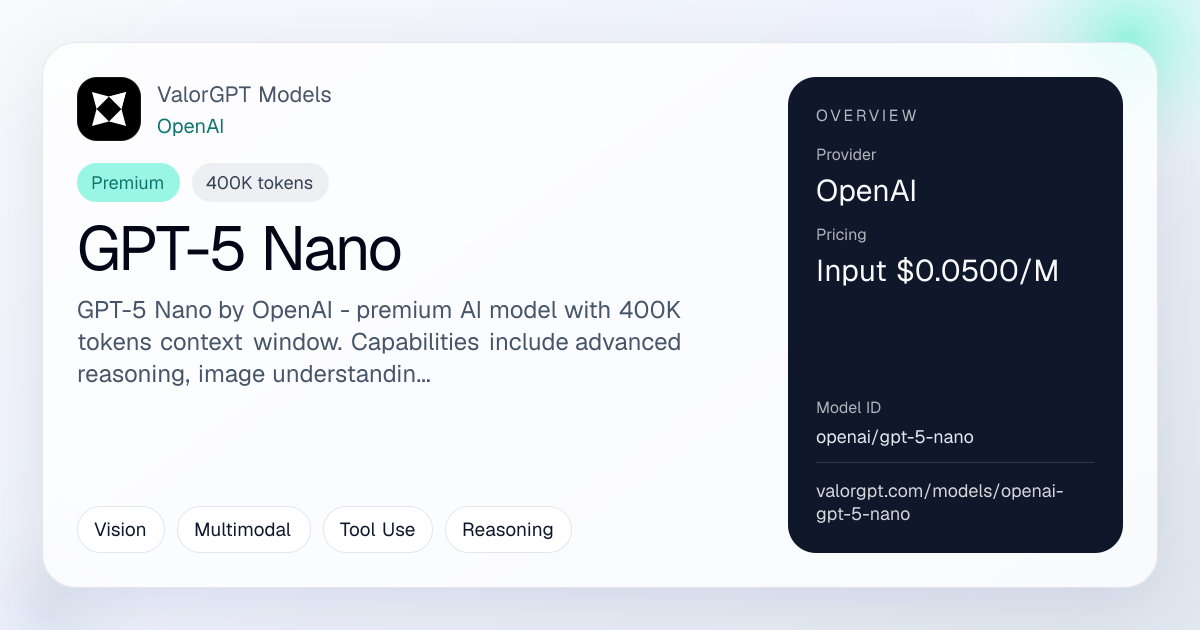Image resolution: width=1200 pixels, height=630 pixels.
Task: Follow the green OpenAI provider link
Action: click(190, 126)
